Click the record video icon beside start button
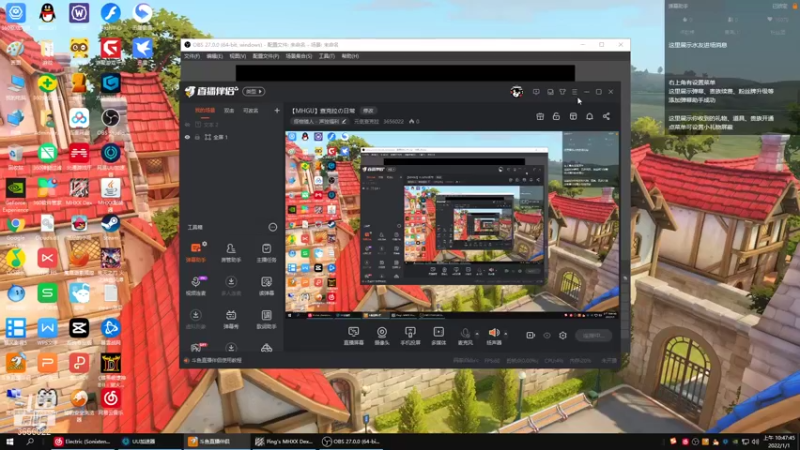The width and height of the screenshot is (800, 450). coord(531,335)
